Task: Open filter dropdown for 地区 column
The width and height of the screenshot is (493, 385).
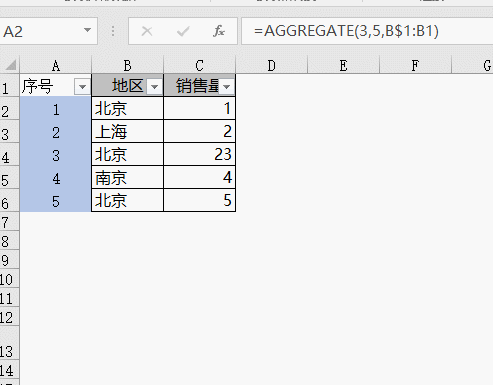Action: click(x=154, y=87)
